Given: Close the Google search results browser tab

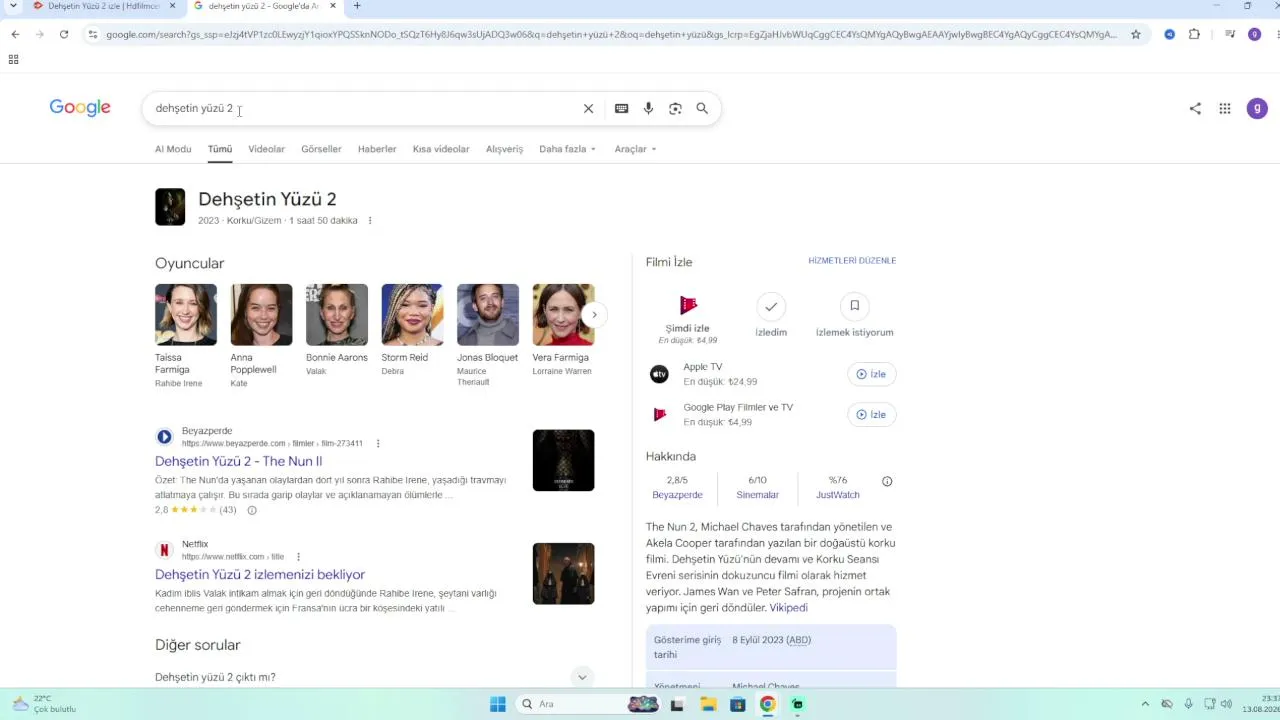Looking at the screenshot, I should point(333,6).
